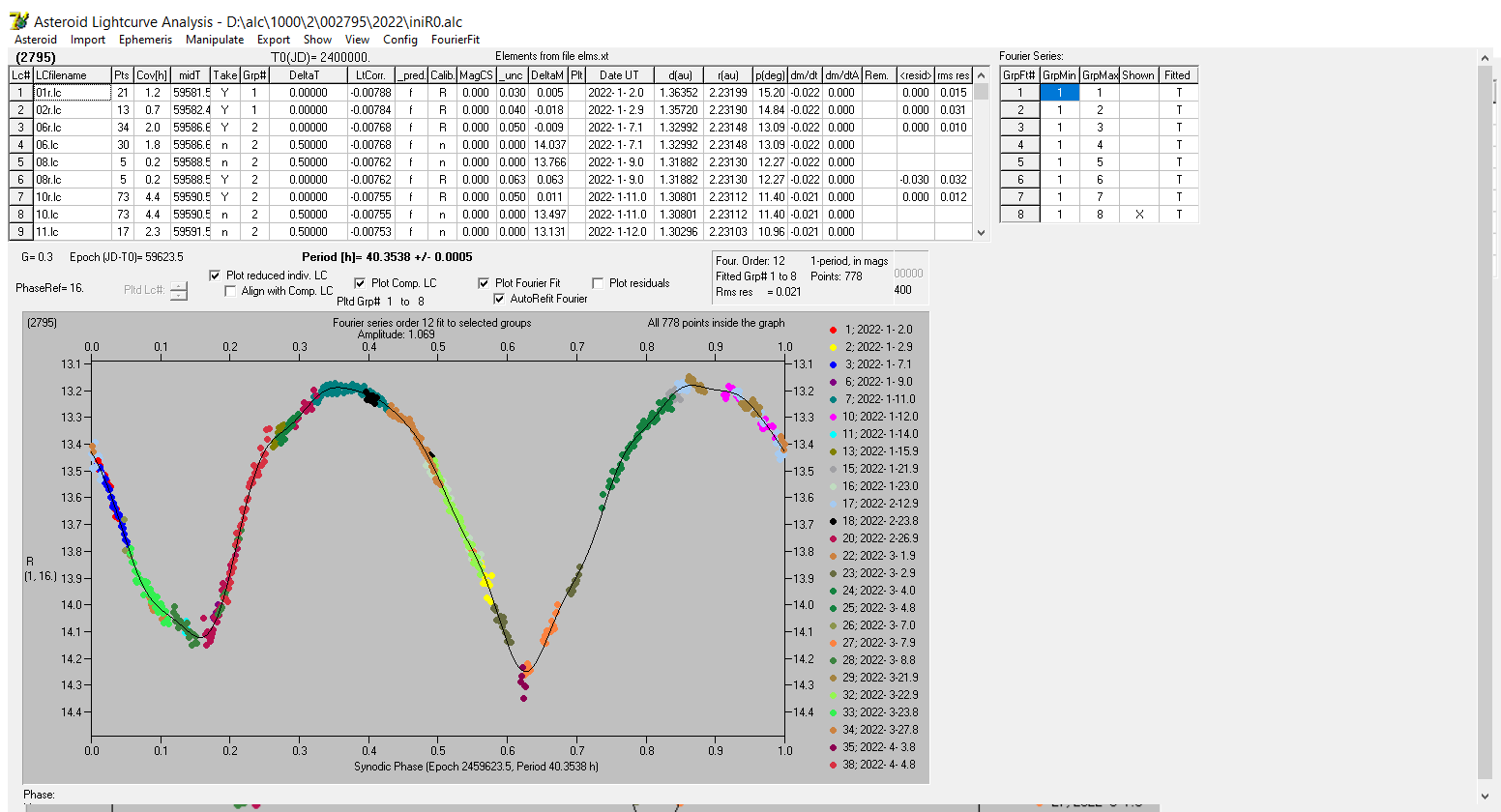
Task: Click the DeltaT column header
Action: pyautogui.click(x=308, y=75)
